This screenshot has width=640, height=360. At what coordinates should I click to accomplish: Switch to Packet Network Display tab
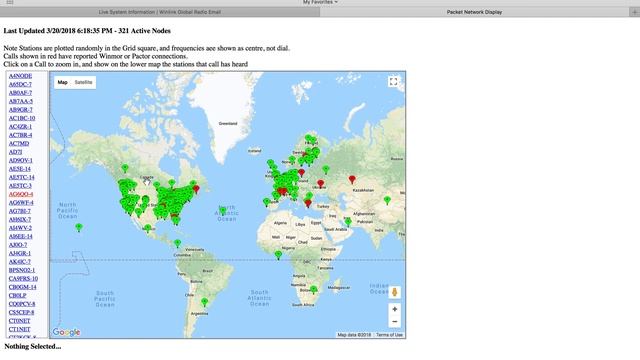(474, 12)
